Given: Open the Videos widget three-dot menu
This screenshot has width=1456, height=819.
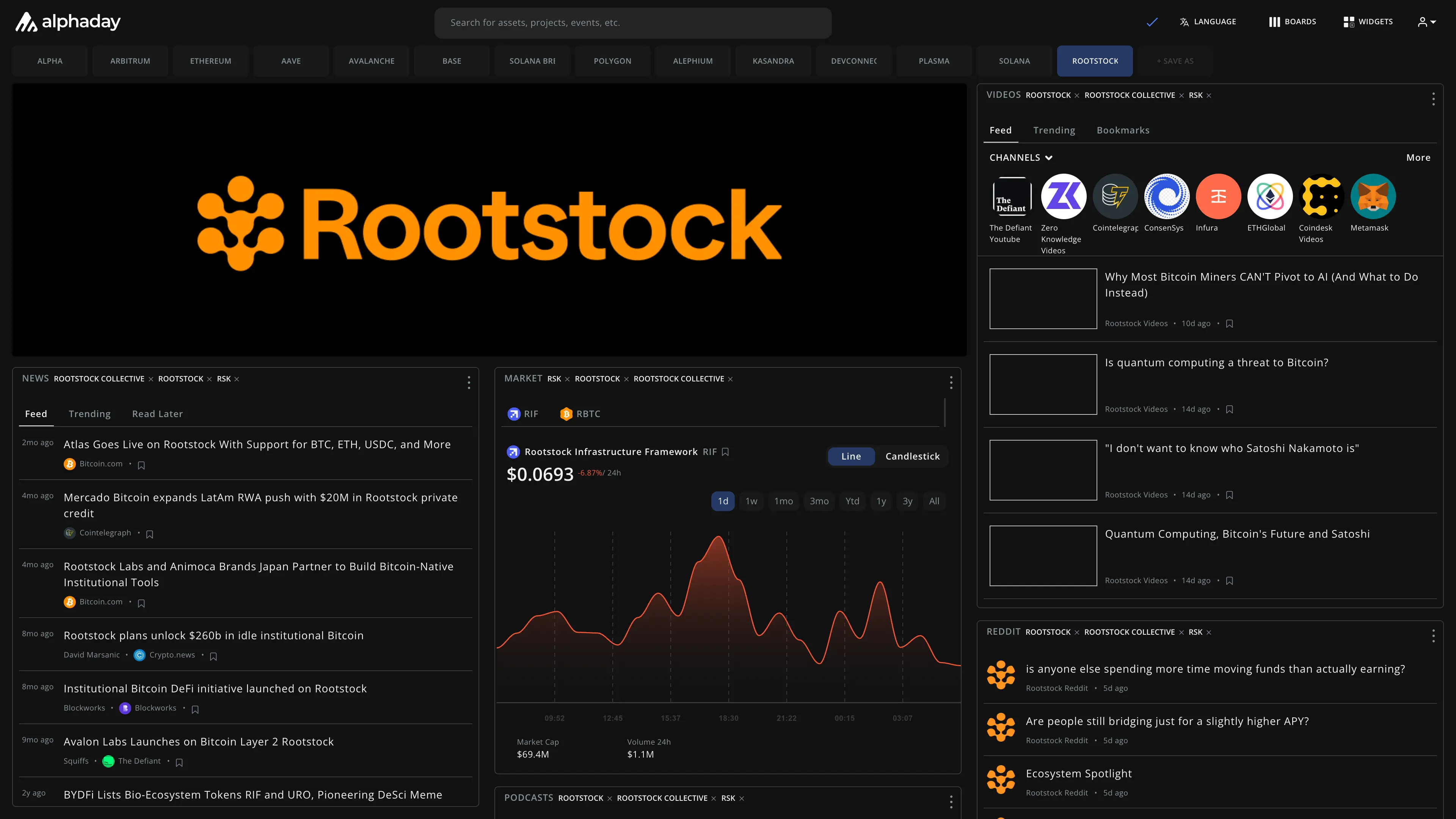Looking at the screenshot, I should (x=1433, y=99).
